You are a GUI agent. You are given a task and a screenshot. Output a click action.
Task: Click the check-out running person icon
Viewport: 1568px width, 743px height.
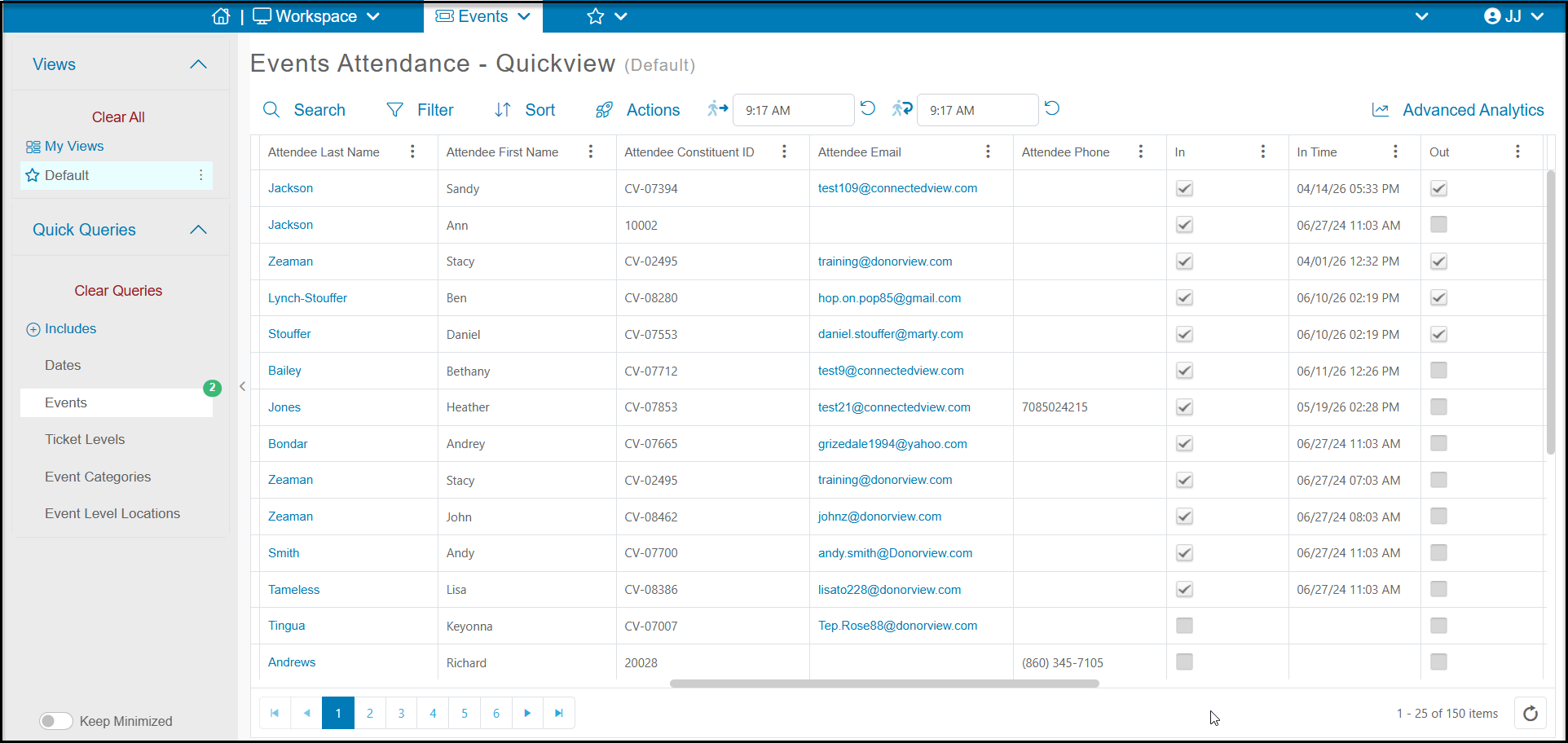point(901,108)
